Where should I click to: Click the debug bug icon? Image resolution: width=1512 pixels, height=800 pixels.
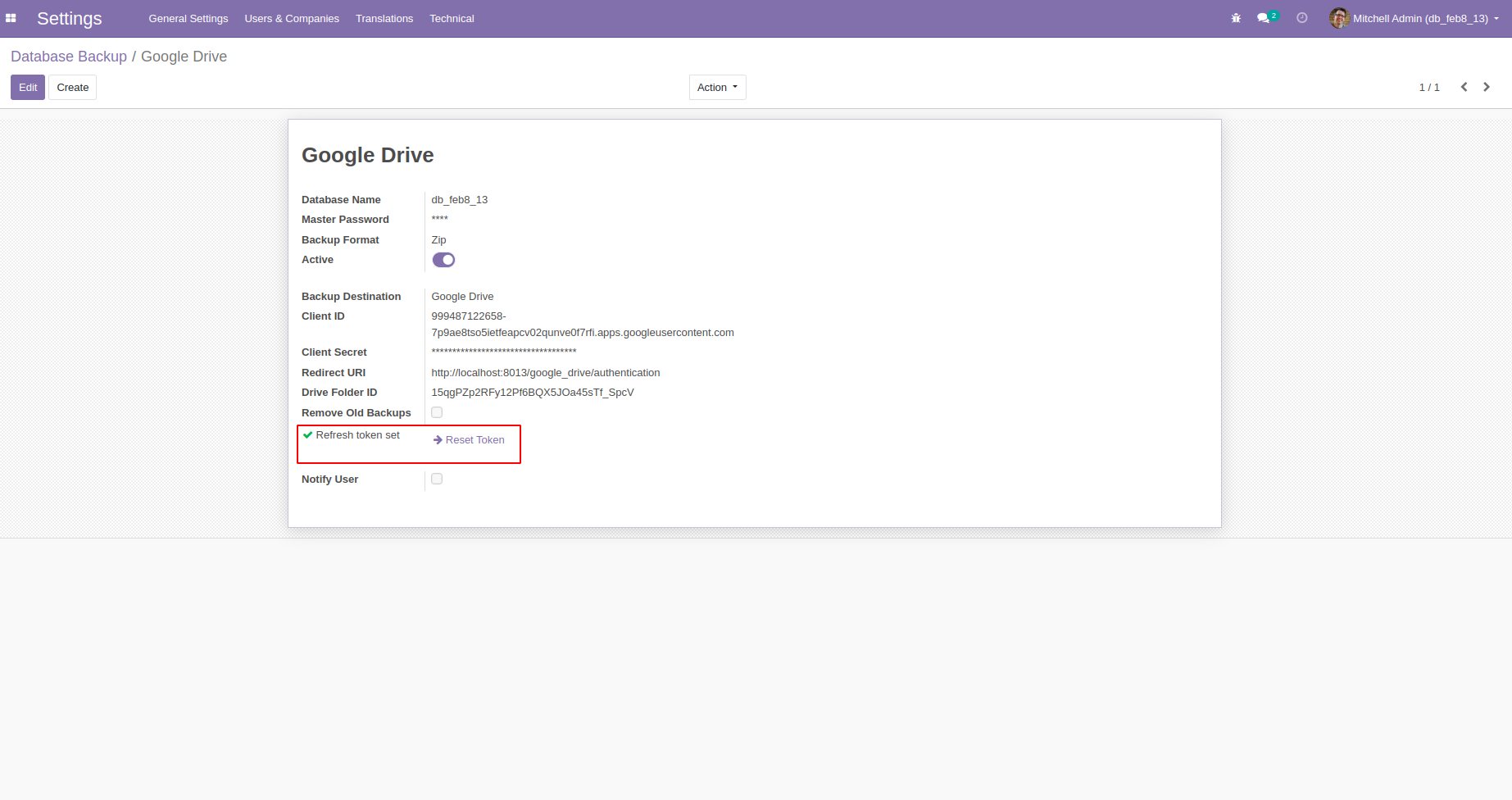pyautogui.click(x=1236, y=18)
